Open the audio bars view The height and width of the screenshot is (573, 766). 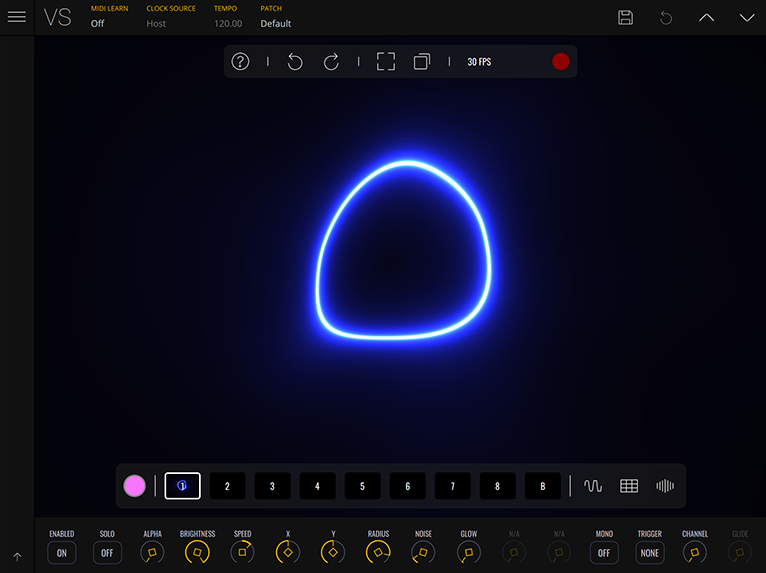pos(665,486)
